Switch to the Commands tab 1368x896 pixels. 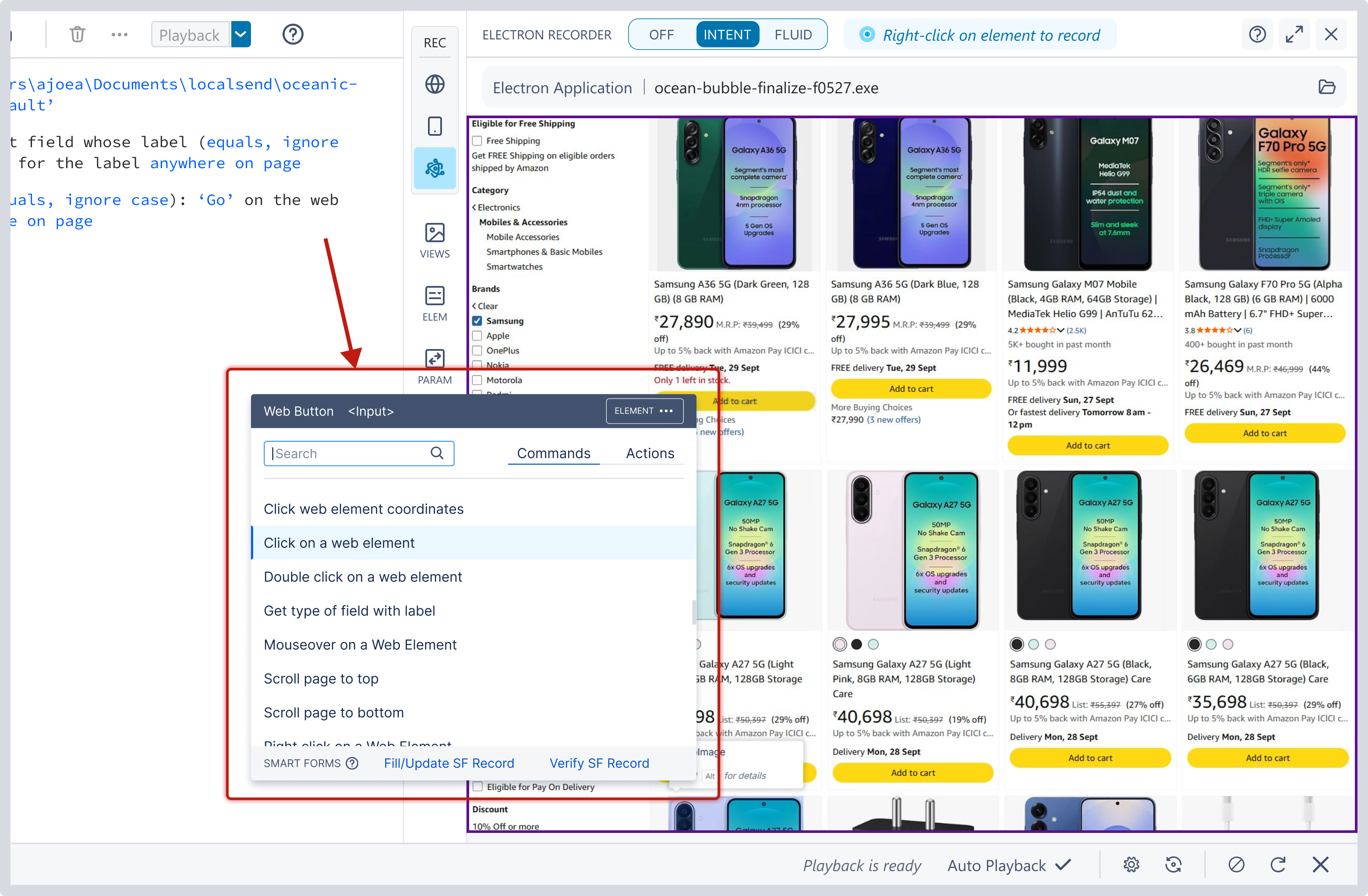pos(554,453)
